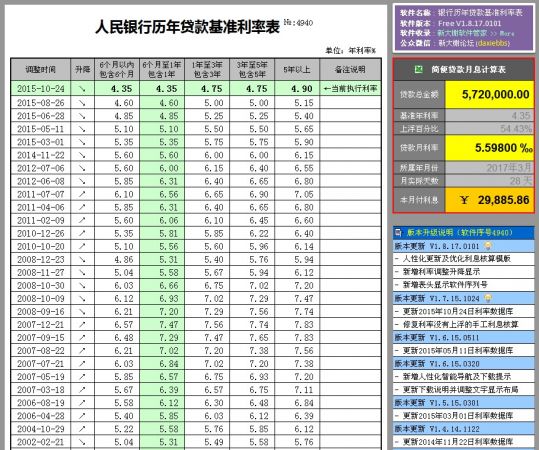Click the down arrow in the 2008-12-23 row
Image resolution: width=539 pixels, height=450 pixels.
coord(82,260)
